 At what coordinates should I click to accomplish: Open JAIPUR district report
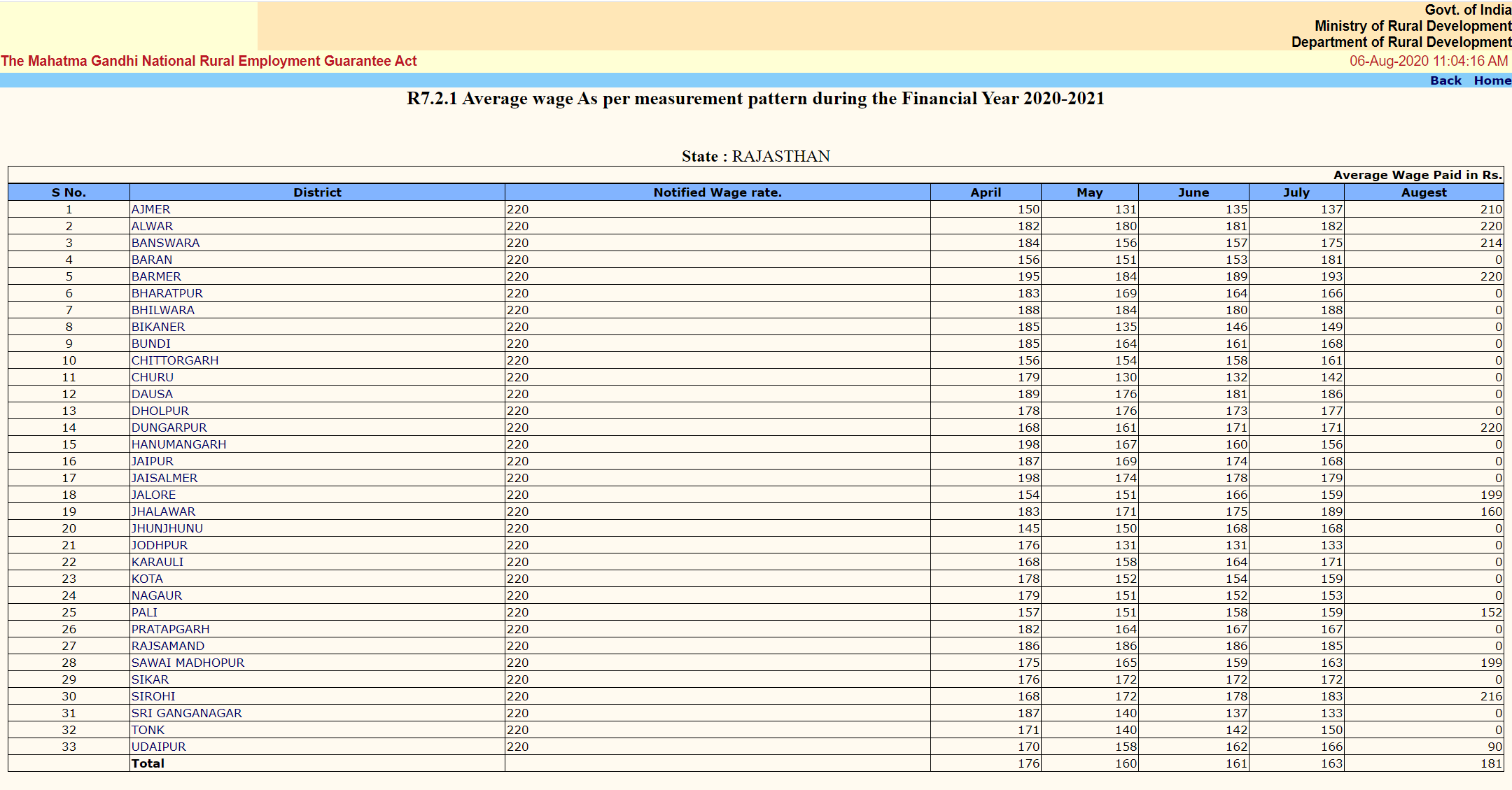tap(152, 461)
